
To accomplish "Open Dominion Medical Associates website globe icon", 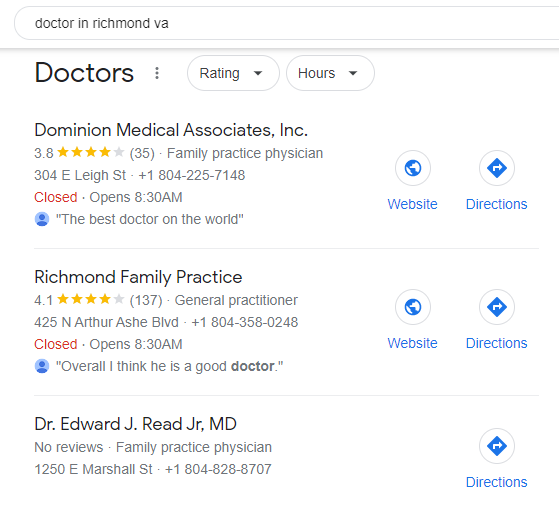I will pos(413,168).
